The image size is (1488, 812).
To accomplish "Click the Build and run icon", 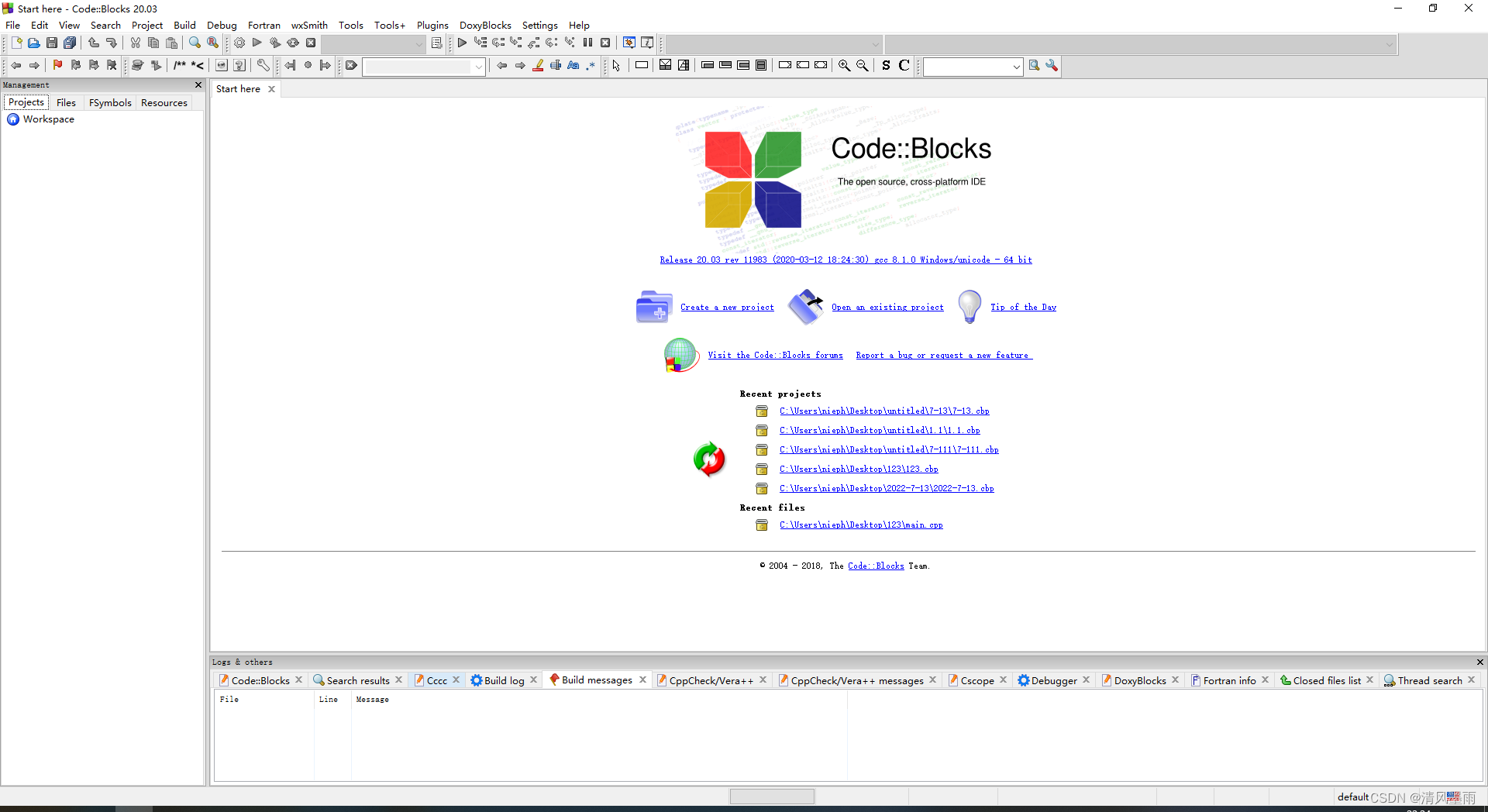I will point(275,43).
